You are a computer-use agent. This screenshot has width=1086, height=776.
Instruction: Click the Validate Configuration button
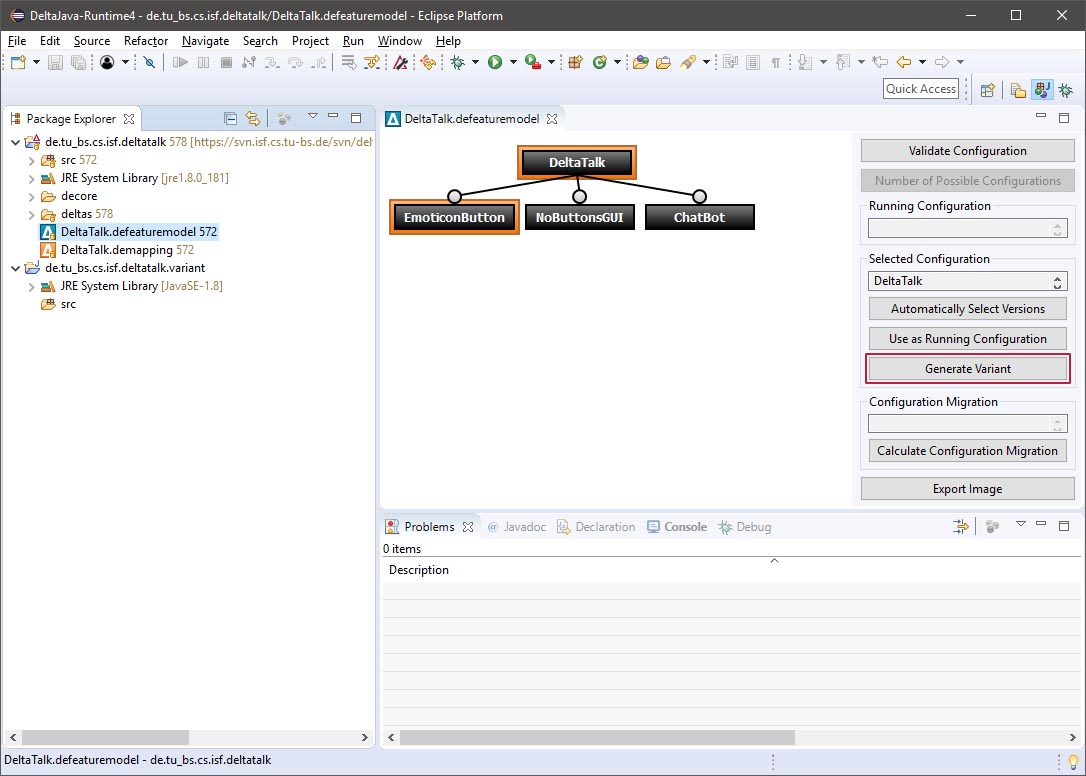(967, 150)
